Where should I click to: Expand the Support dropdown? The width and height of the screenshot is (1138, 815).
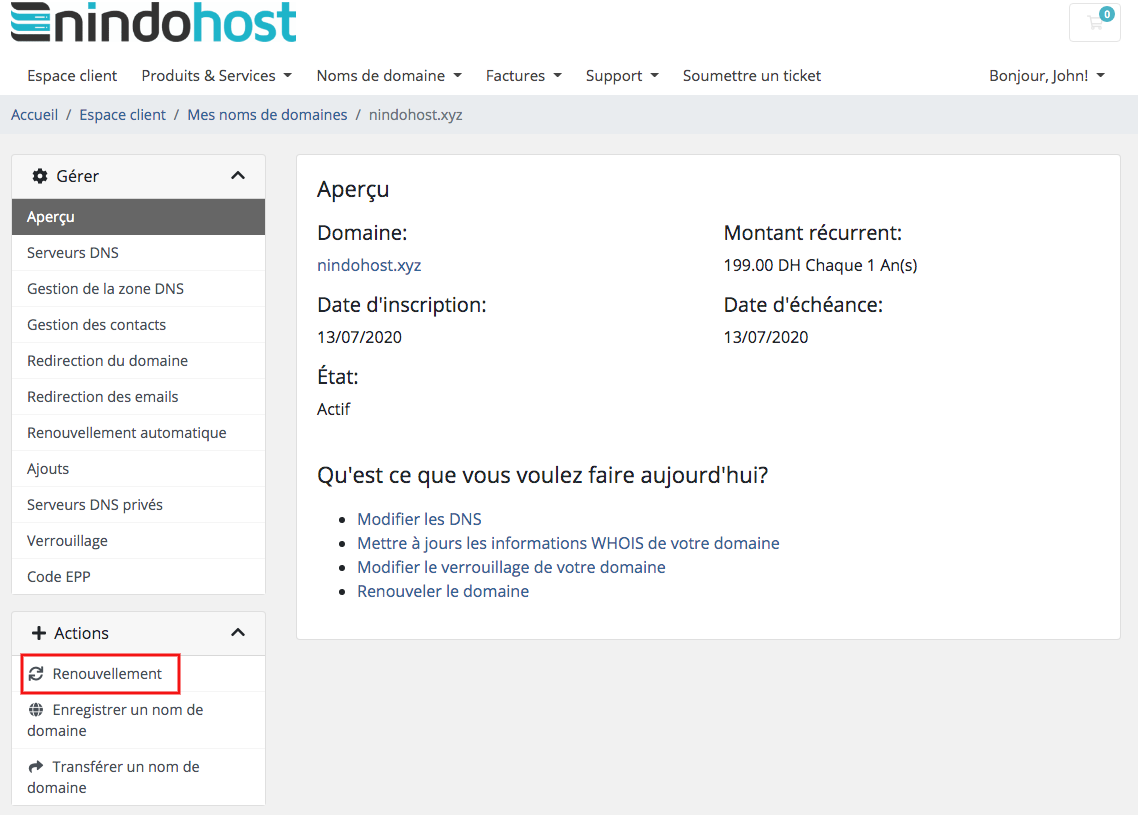click(622, 75)
